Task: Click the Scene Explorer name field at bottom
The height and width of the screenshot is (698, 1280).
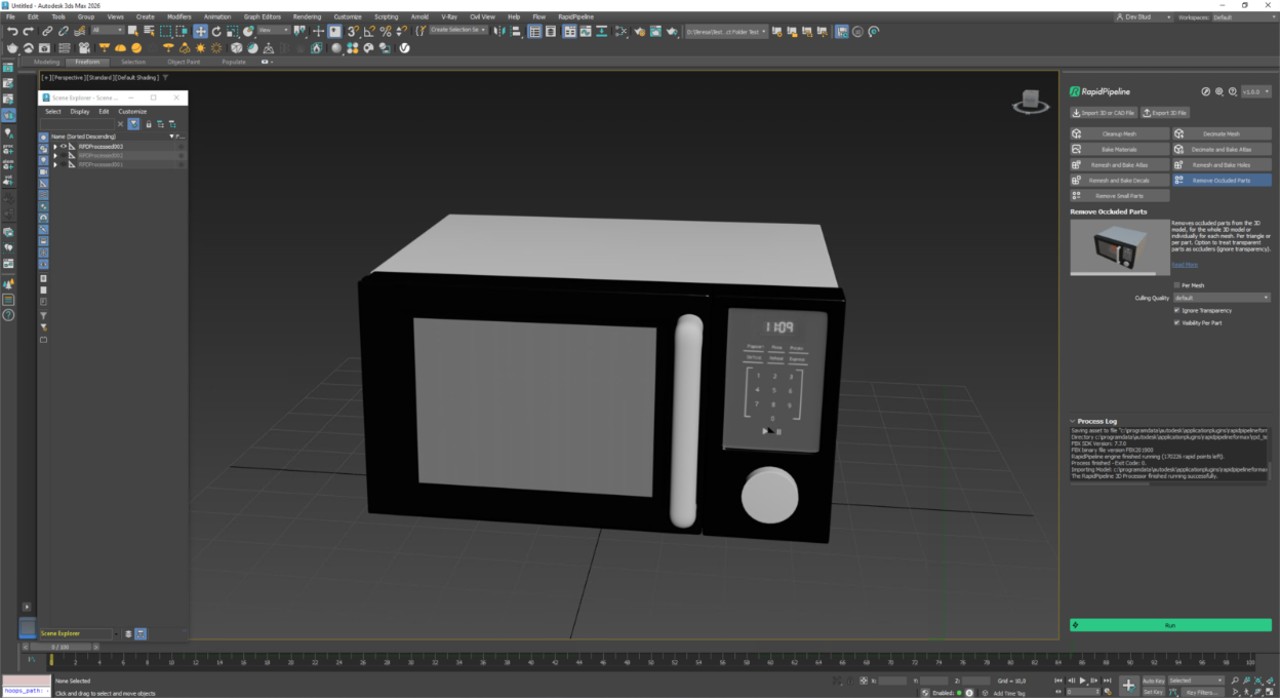Action: (x=75, y=633)
